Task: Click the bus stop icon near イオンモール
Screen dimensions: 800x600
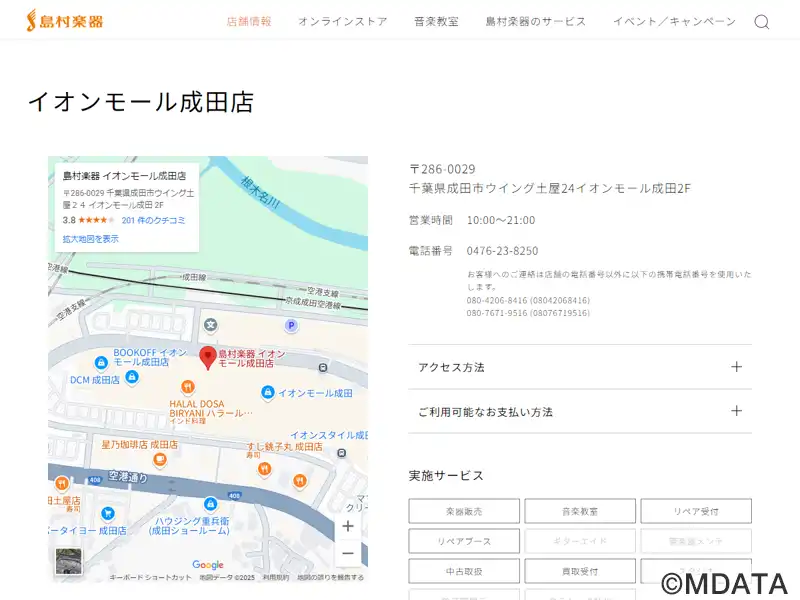Action: point(323,367)
